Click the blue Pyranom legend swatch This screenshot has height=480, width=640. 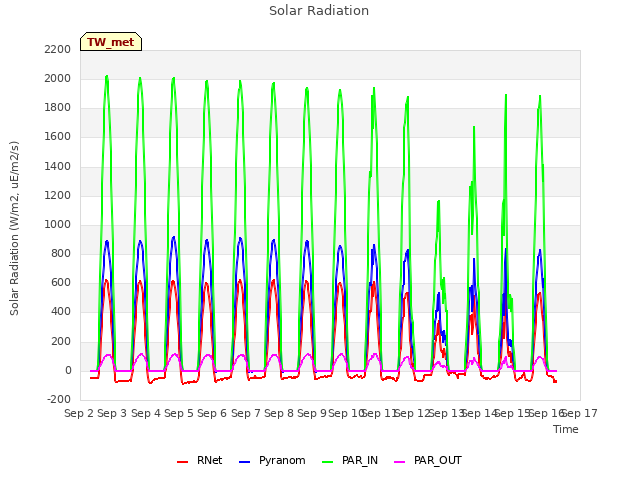pyautogui.click(x=244, y=462)
